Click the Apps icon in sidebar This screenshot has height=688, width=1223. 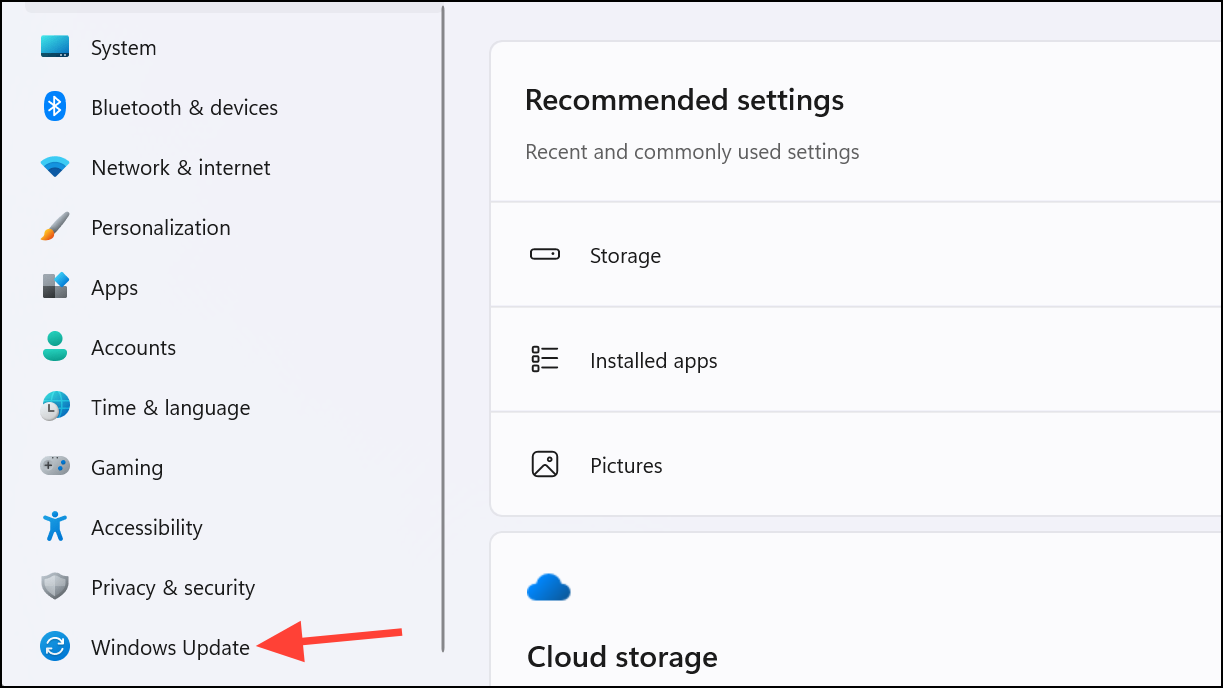(x=55, y=287)
